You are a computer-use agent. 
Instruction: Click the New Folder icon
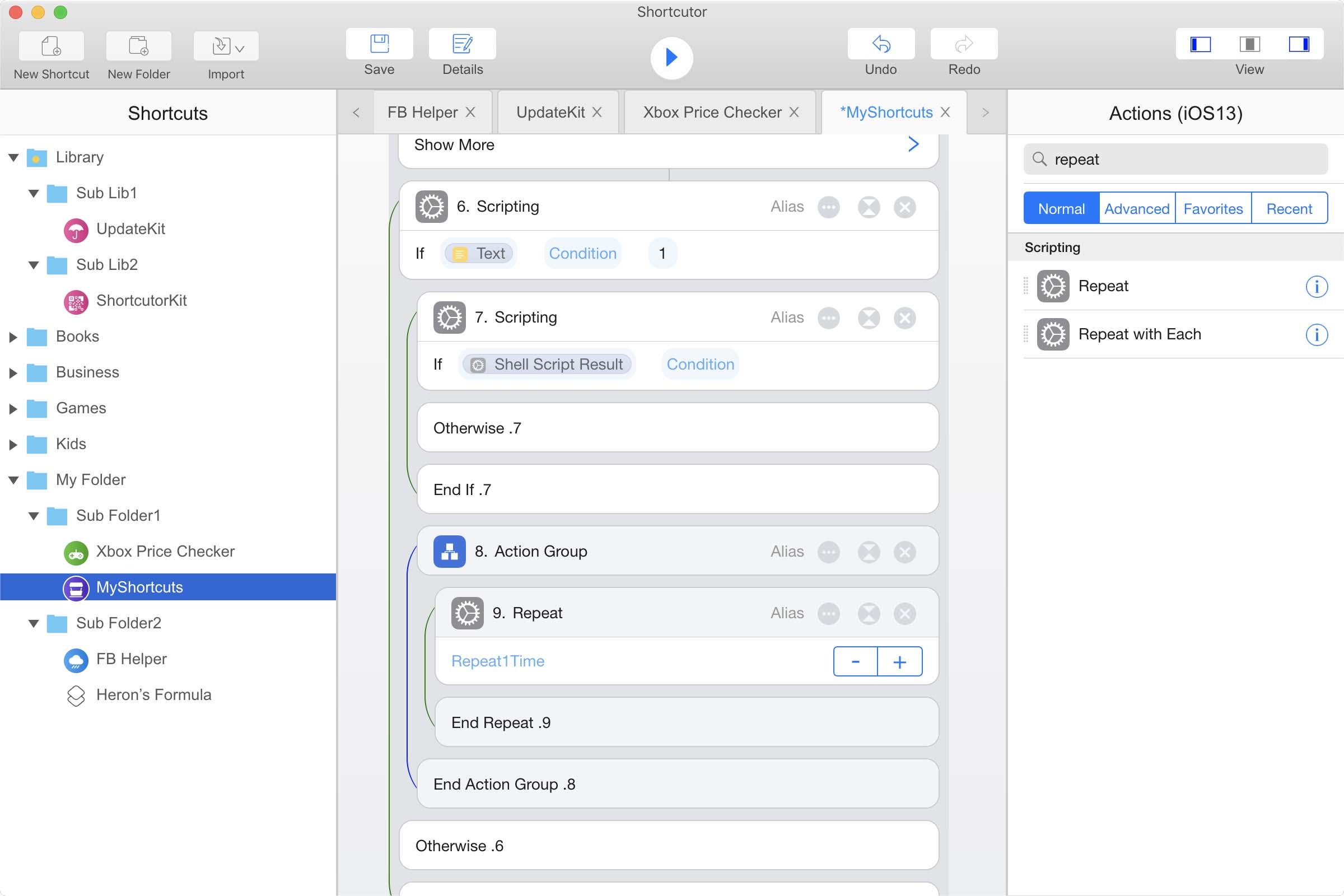click(138, 46)
